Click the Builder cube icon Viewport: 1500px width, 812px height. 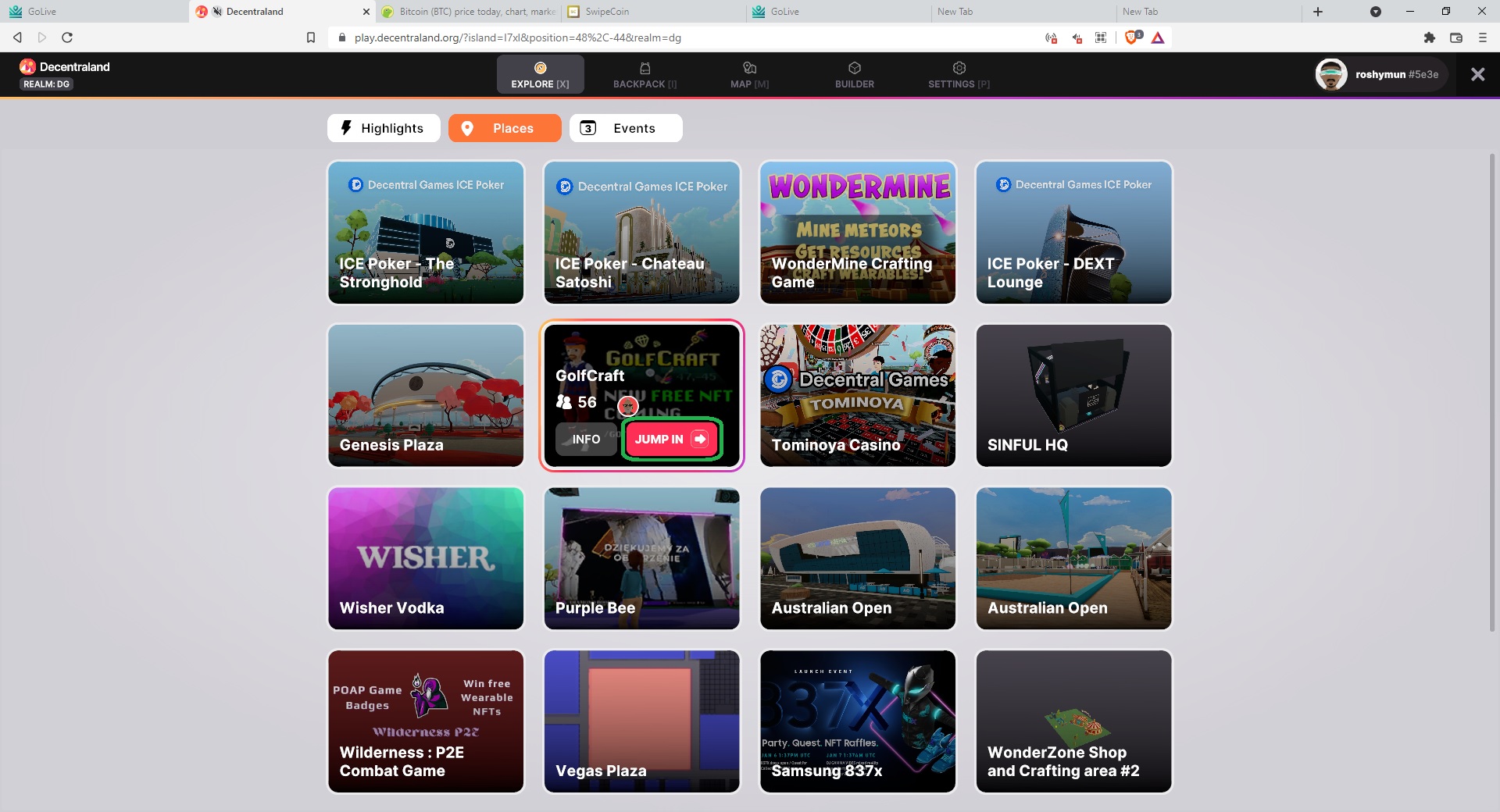point(855,68)
